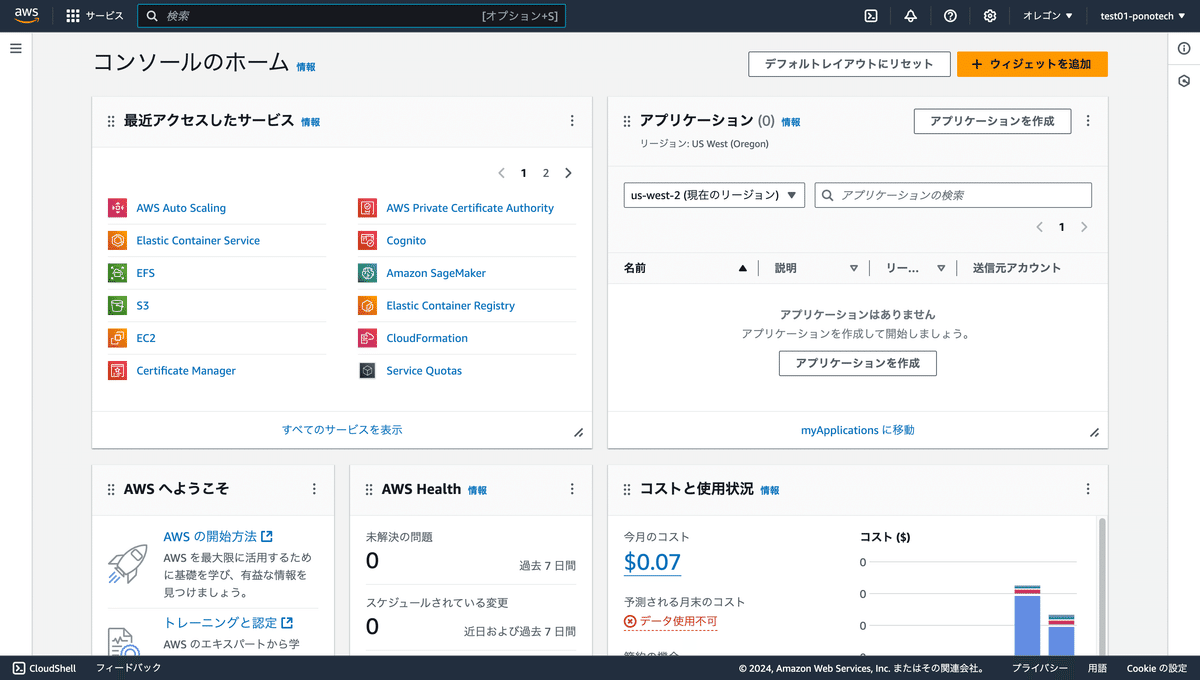
Task: Open settings gear in top bar
Action: [990, 16]
